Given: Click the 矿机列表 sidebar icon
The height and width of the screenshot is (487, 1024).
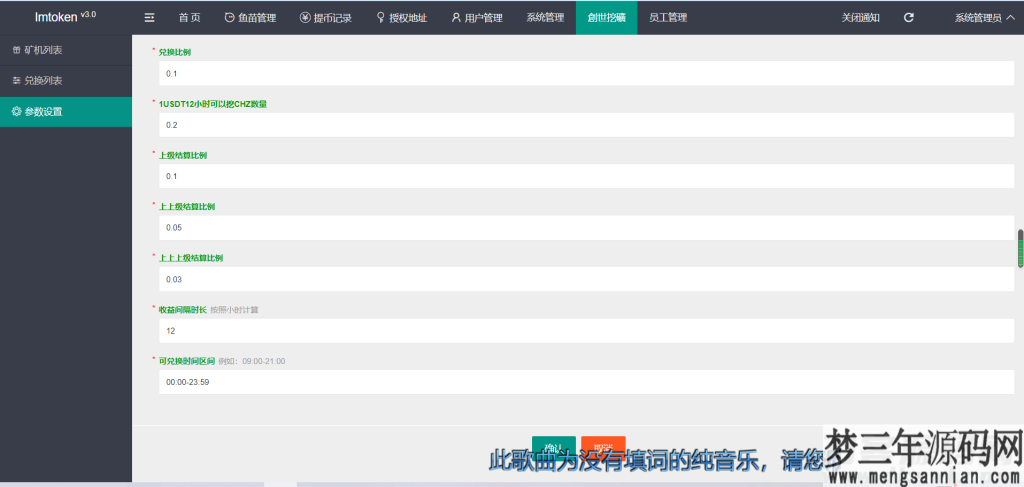Looking at the screenshot, I should point(17,50).
